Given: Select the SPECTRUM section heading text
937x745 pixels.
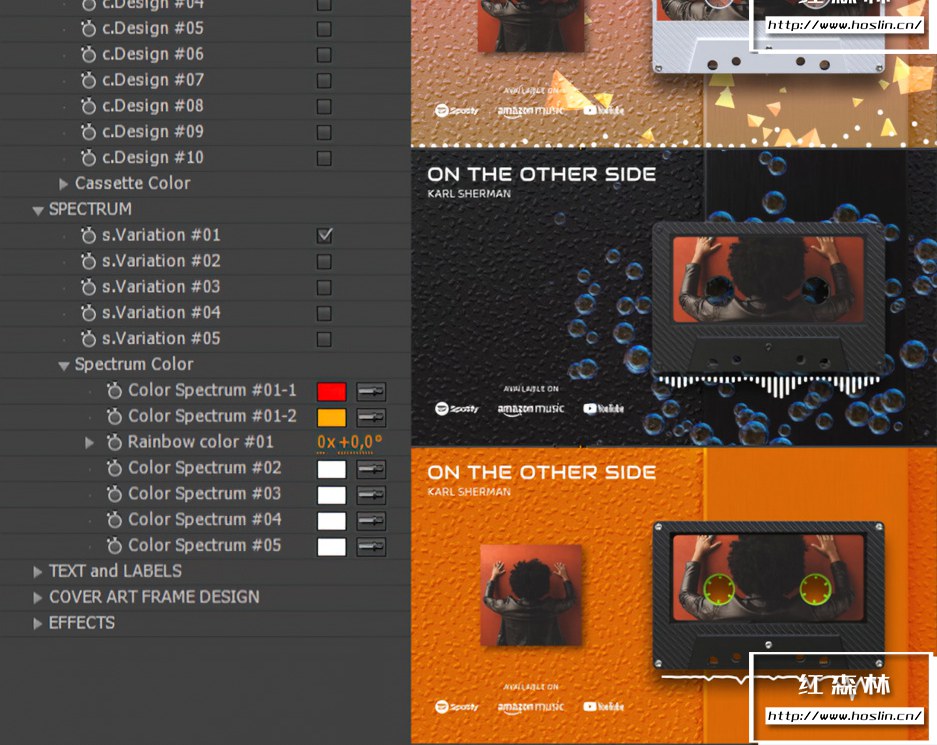Looking at the screenshot, I should pyautogui.click(x=90, y=209).
